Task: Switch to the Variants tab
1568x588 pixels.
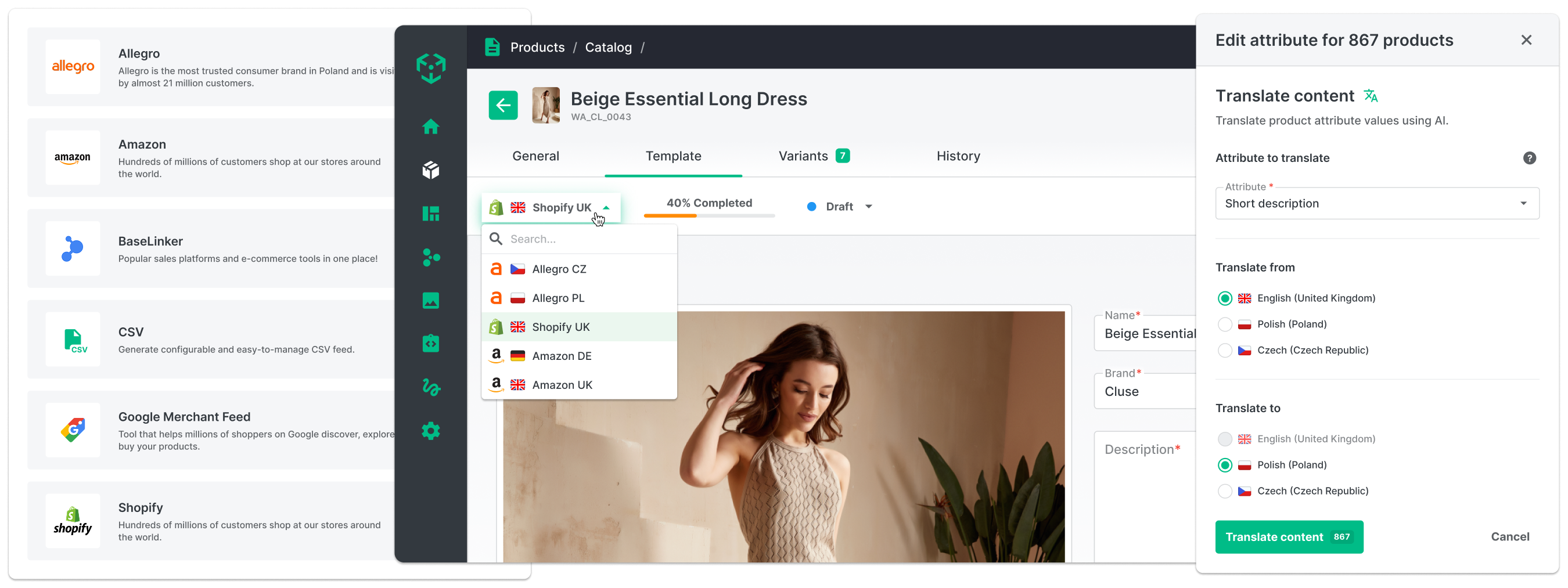Action: point(813,156)
